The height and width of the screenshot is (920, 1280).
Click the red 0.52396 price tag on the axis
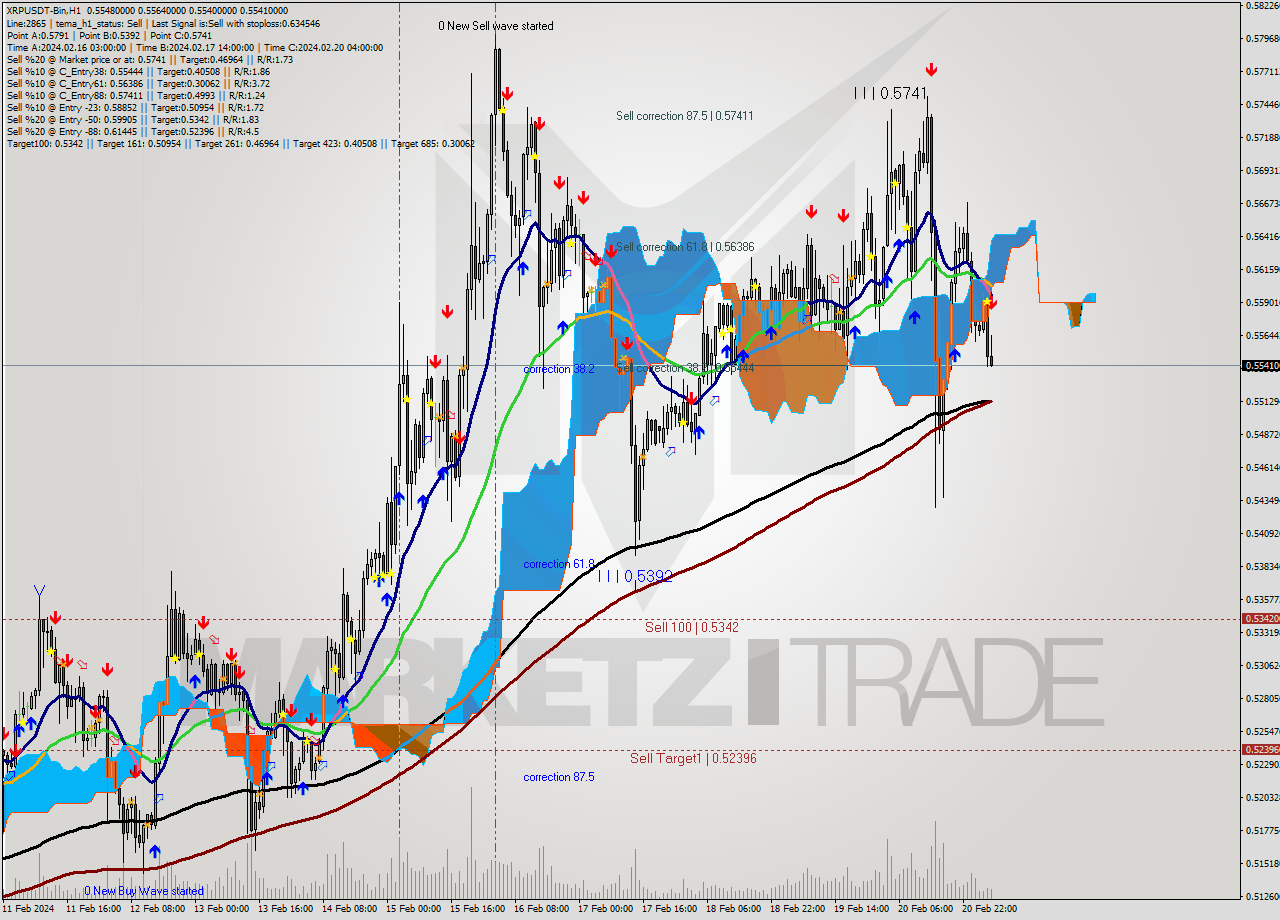(1260, 750)
